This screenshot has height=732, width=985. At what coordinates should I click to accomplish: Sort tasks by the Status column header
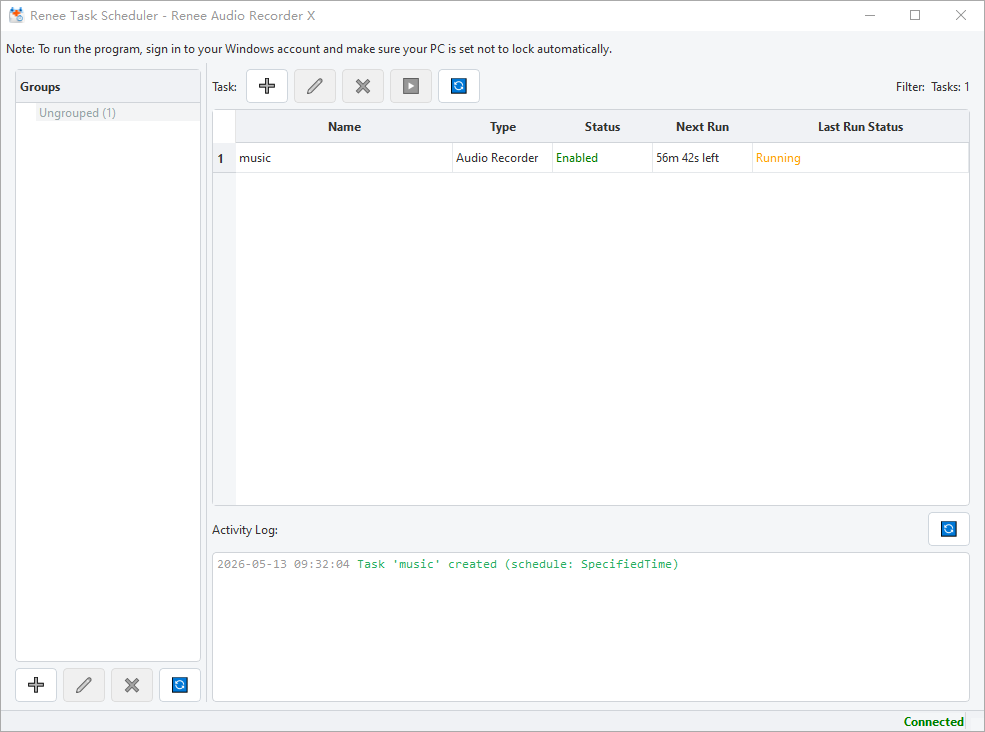602,127
